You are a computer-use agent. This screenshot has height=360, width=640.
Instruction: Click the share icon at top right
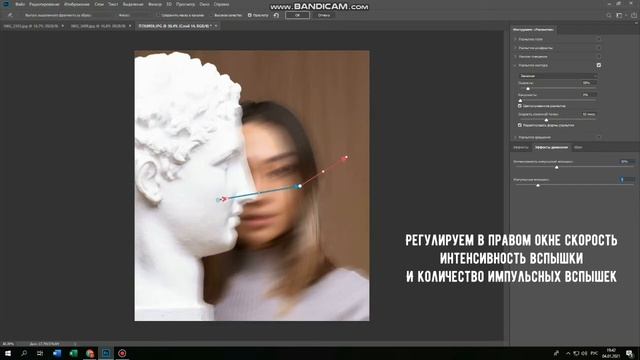point(634,15)
